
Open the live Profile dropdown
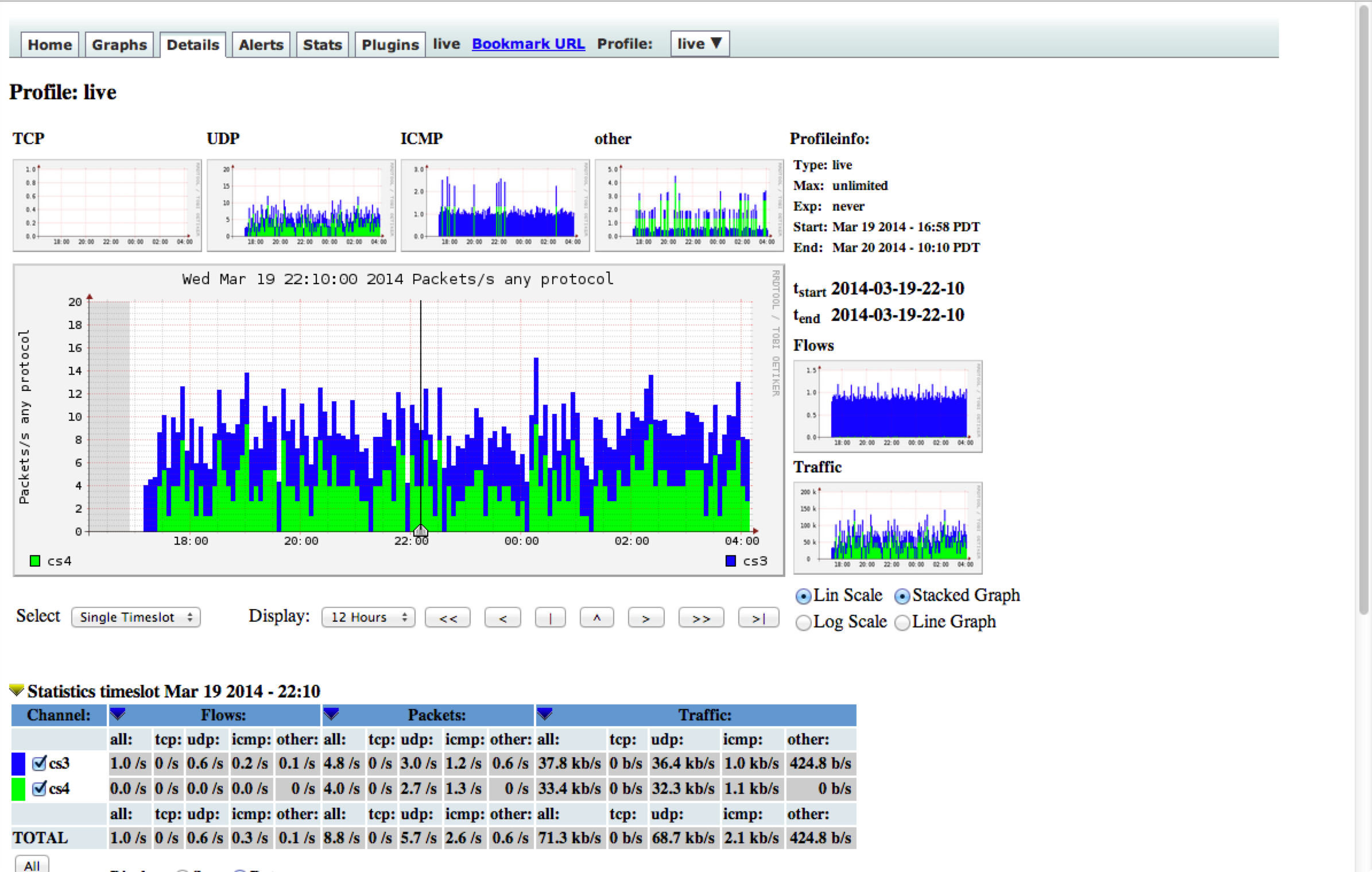(x=699, y=44)
